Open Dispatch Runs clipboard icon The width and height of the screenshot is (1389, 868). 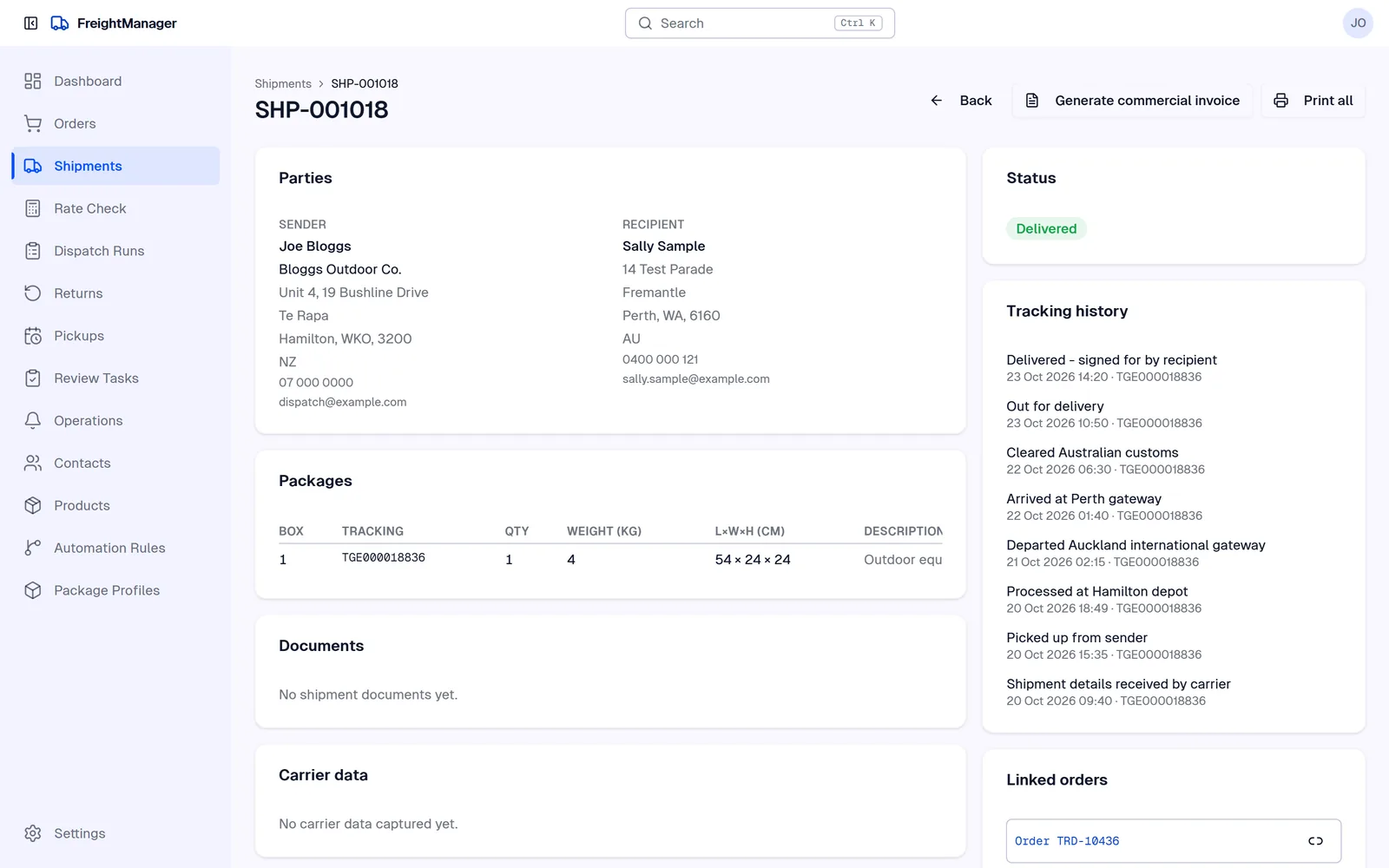tap(33, 251)
